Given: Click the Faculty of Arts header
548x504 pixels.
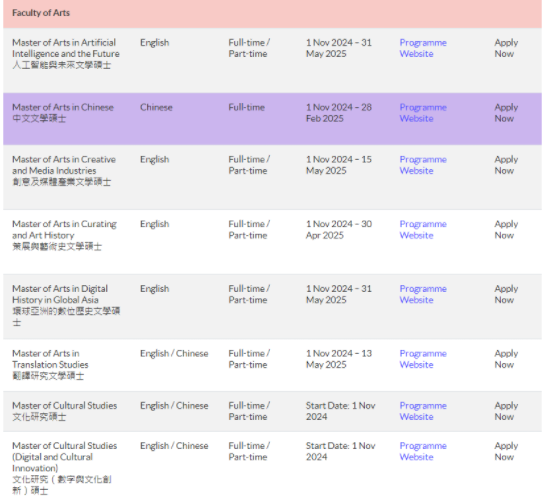Looking at the screenshot, I should click(x=41, y=13).
